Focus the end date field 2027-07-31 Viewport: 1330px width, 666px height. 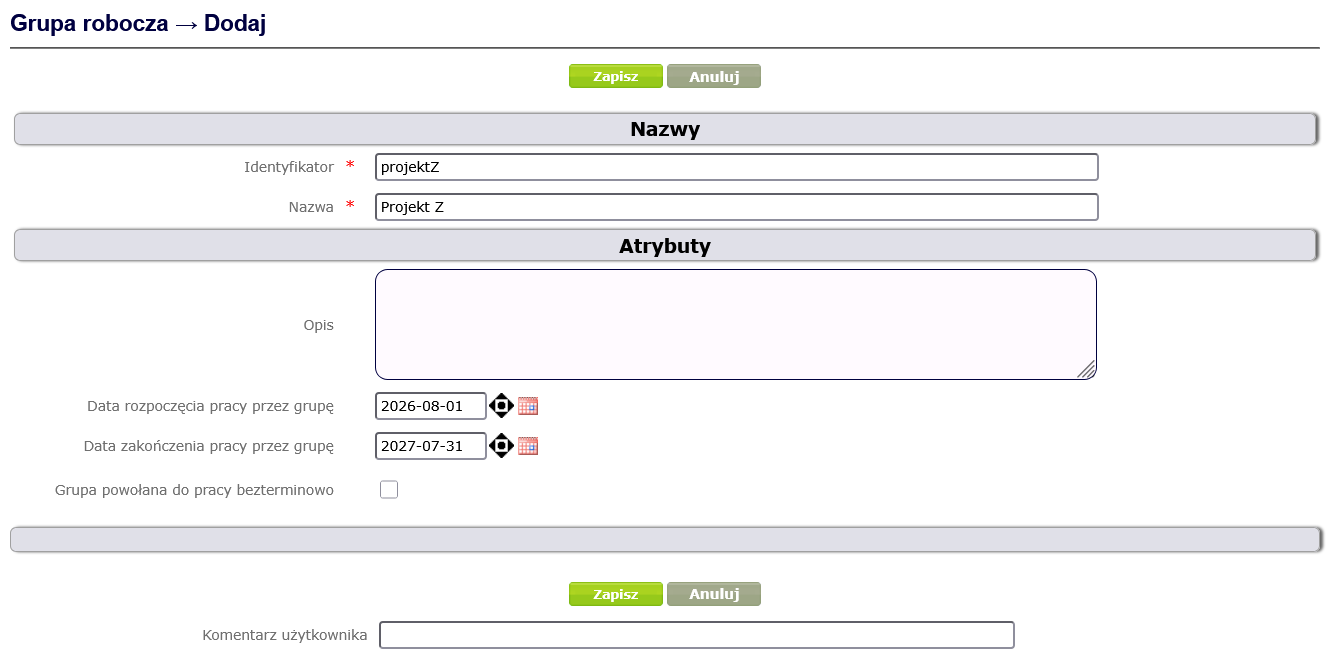tap(431, 446)
